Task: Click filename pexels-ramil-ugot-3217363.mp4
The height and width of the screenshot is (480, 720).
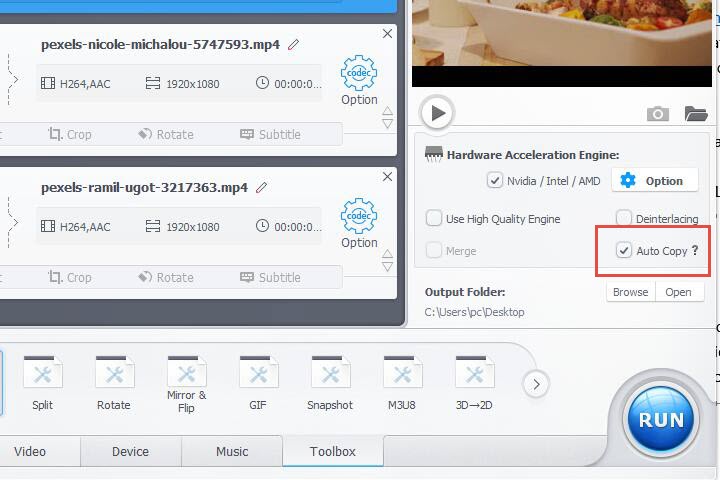Action: (144, 187)
